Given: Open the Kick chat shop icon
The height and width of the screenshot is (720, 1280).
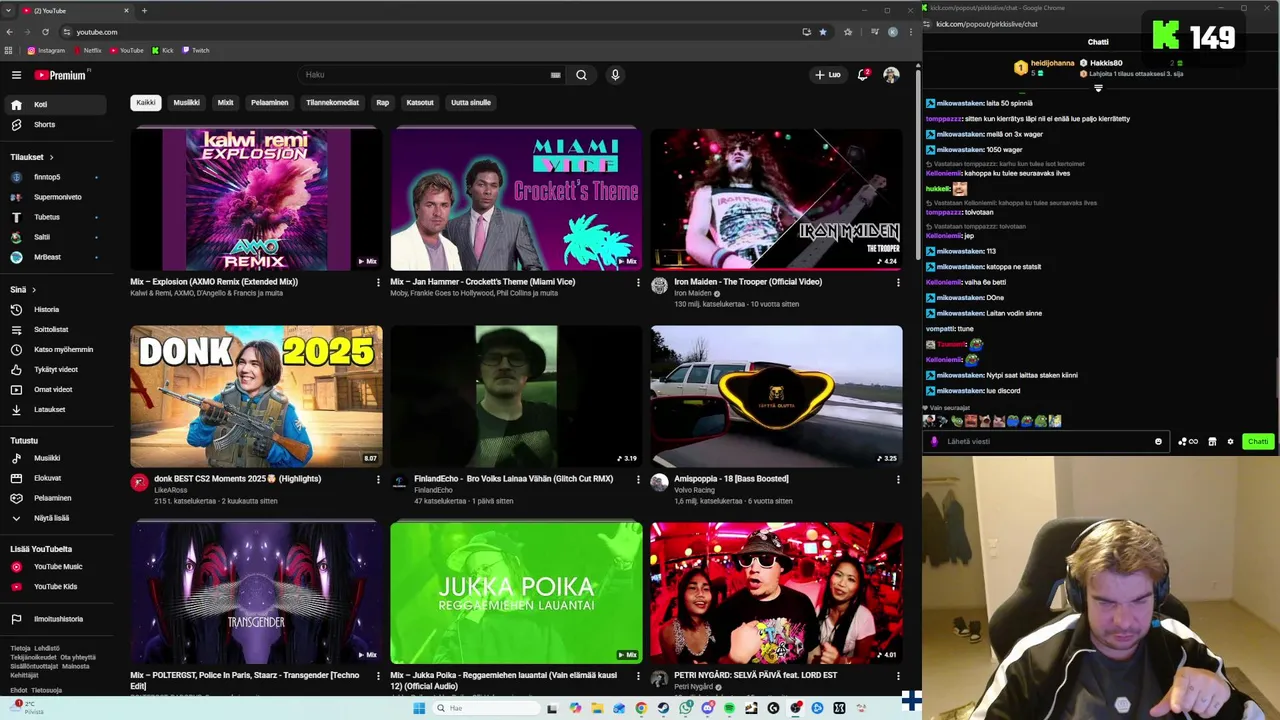Looking at the screenshot, I should 1212,441.
